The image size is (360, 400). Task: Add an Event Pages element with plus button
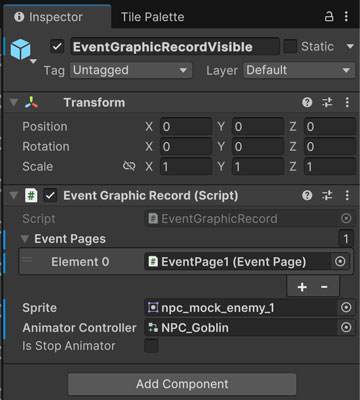[302, 287]
